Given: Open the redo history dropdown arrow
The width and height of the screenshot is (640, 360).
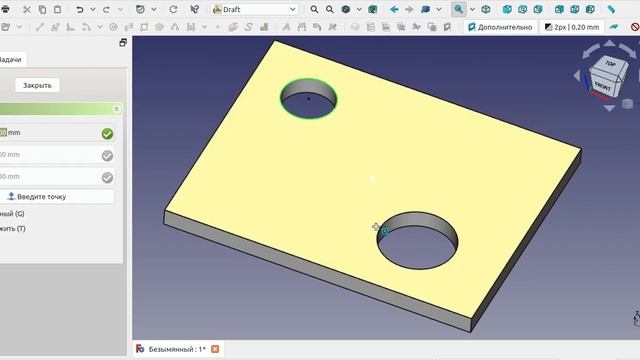Looking at the screenshot, I should 120,9.
